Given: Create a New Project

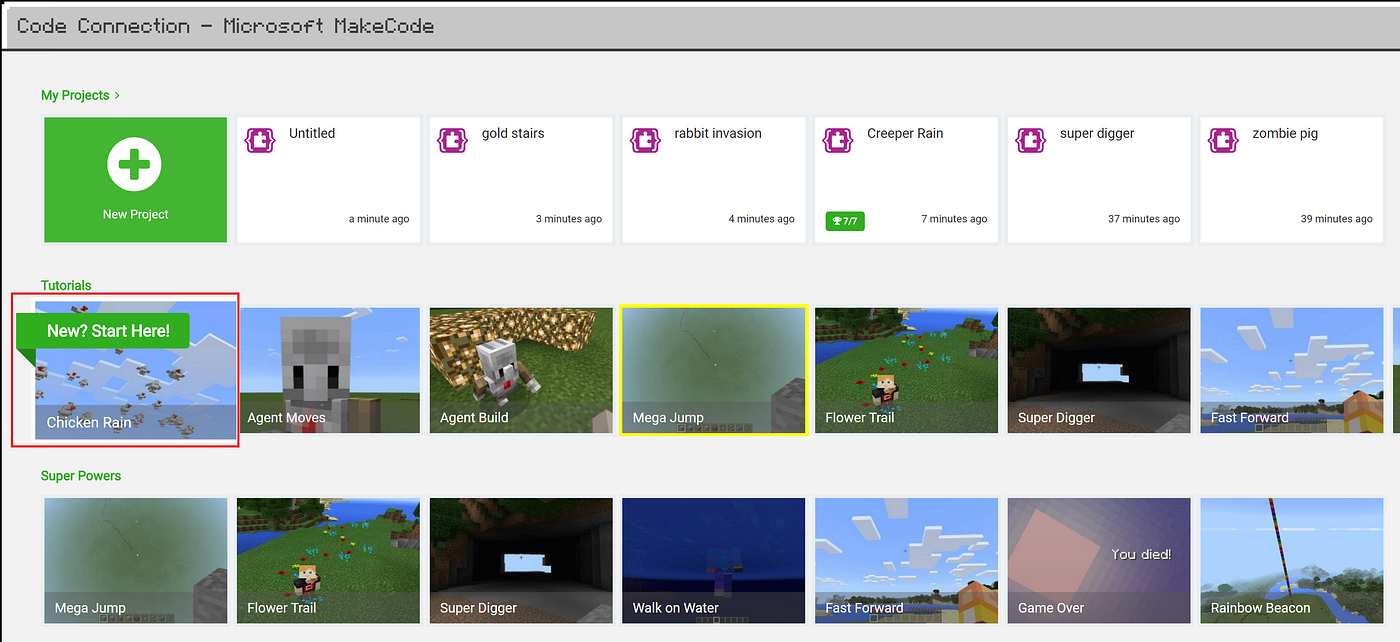Looking at the screenshot, I should tap(135, 180).
